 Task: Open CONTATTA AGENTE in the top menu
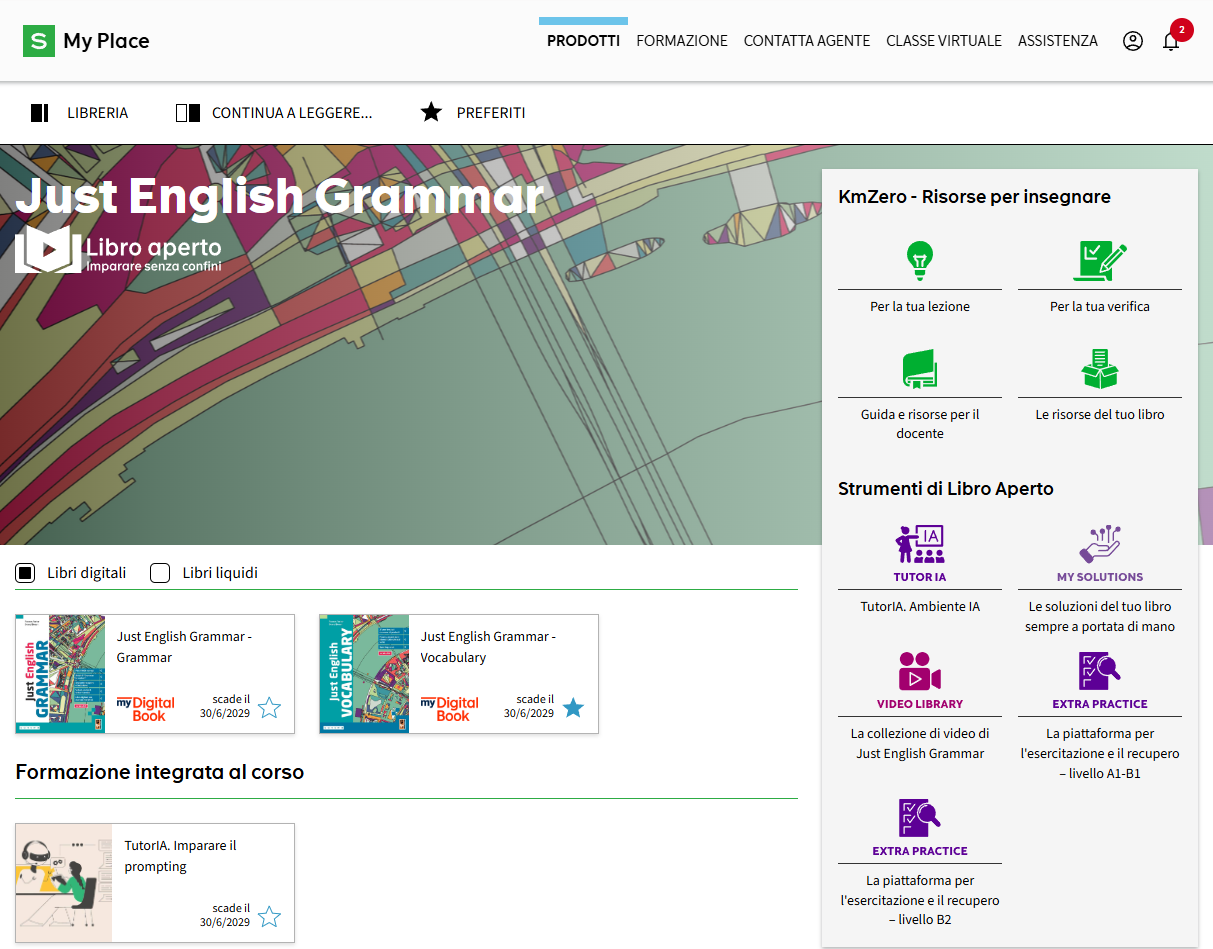click(807, 41)
